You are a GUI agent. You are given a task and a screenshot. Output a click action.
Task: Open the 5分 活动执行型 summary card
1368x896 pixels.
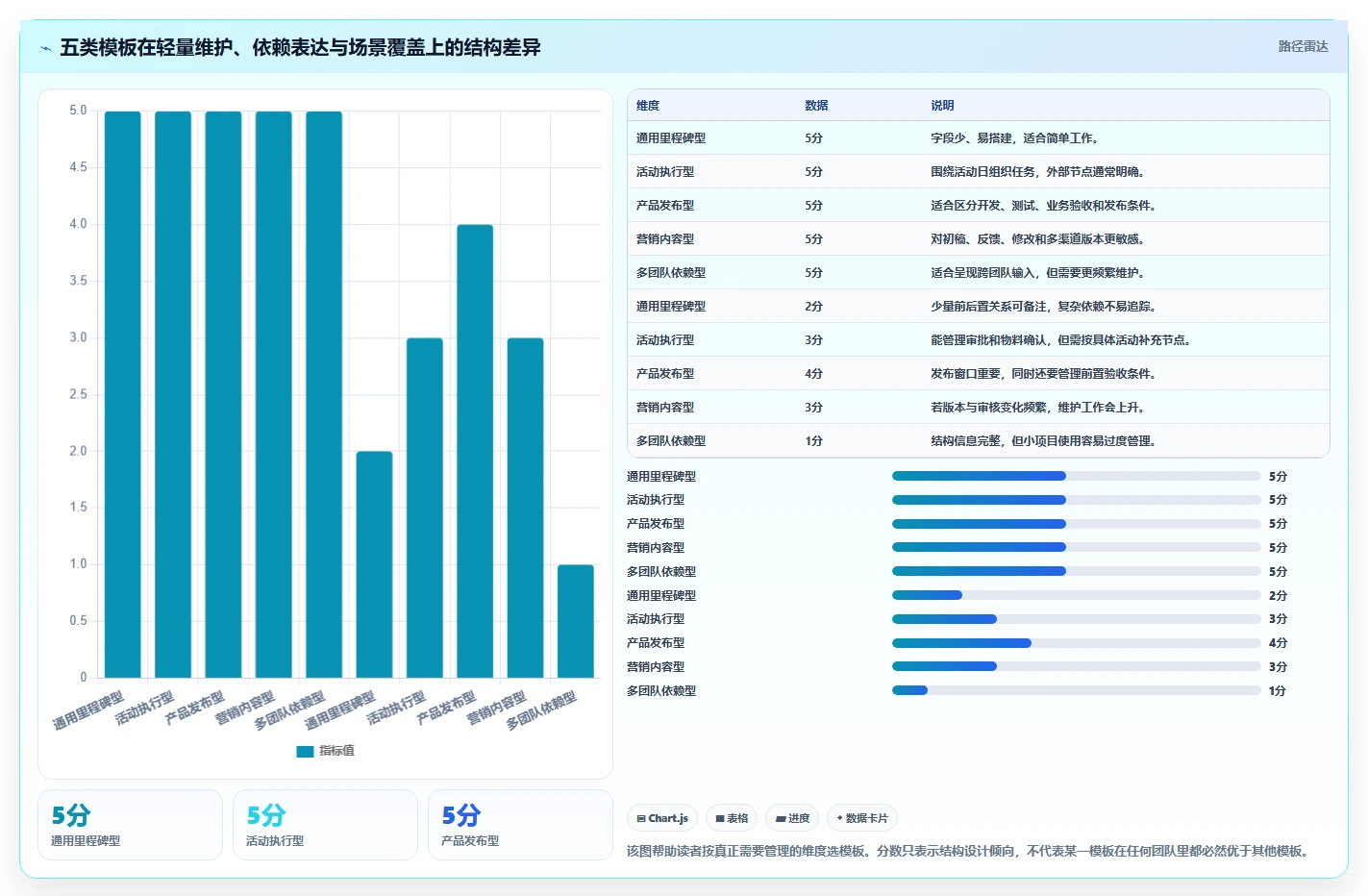(x=325, y=825)
